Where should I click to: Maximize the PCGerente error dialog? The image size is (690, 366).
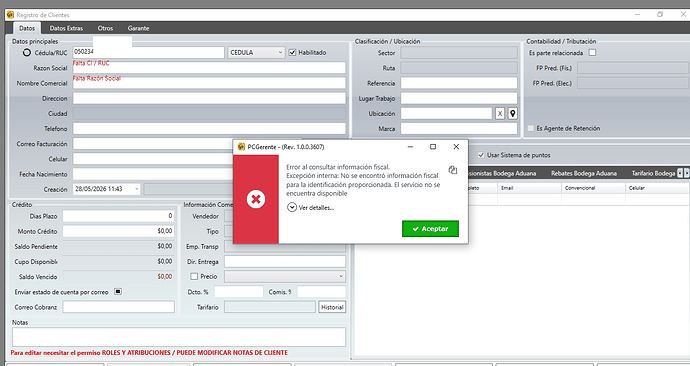pyautogui.click(x=433, y=146)
